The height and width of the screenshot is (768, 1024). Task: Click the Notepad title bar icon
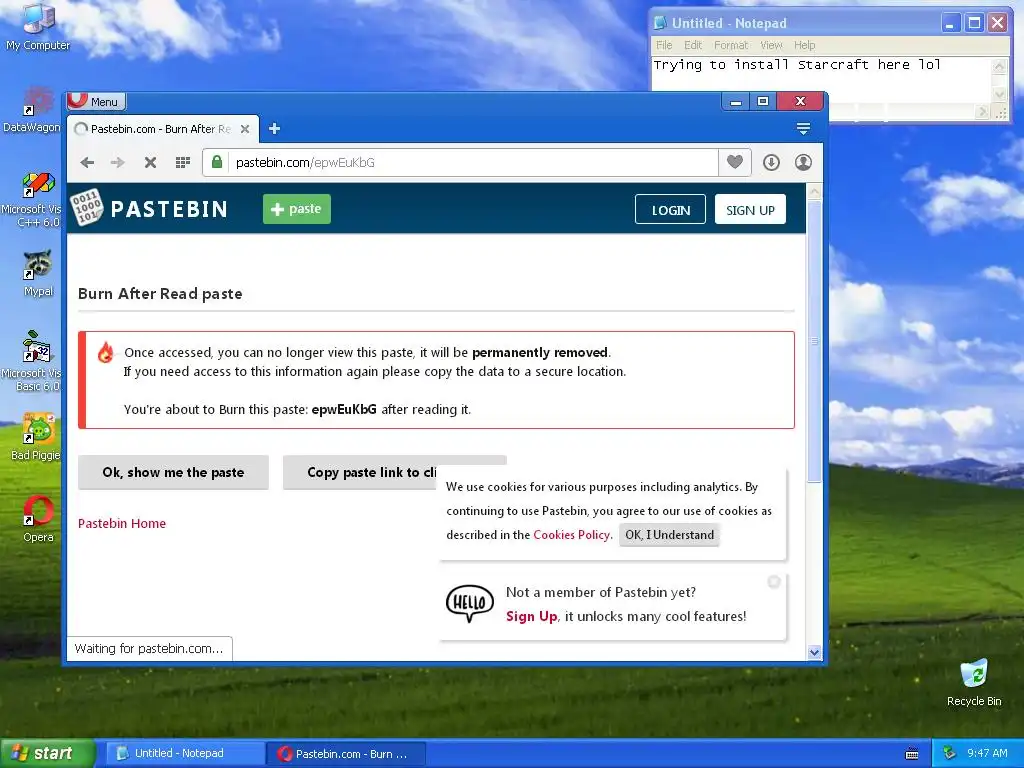pyautogui.click(x=660, y=23)
